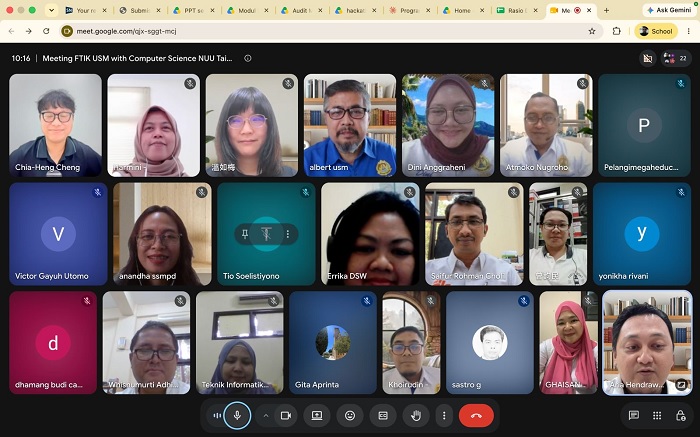
Task: Open the browser extensions puzzle icon
Action: point(617,31)
